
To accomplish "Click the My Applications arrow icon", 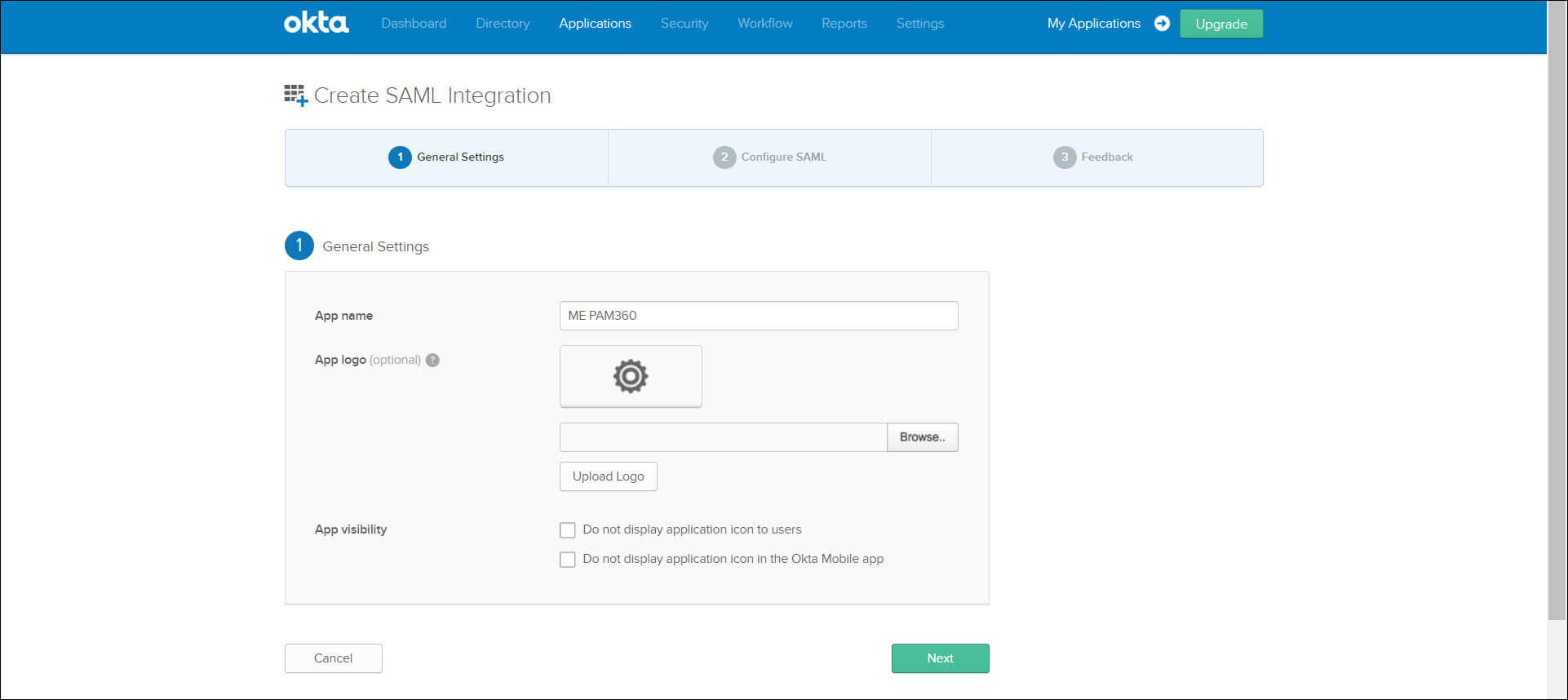I will 1162,24.
